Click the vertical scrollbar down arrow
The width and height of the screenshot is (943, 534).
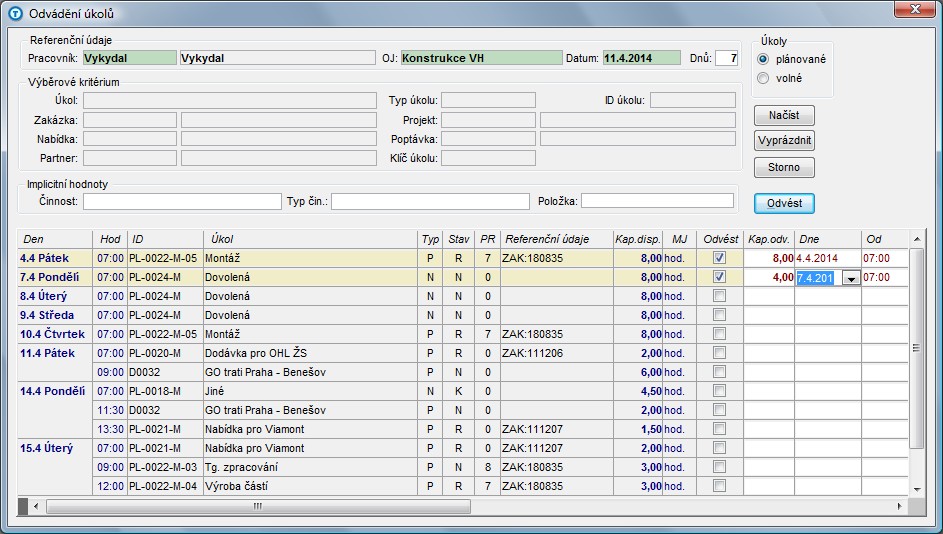tap(917, 489)
